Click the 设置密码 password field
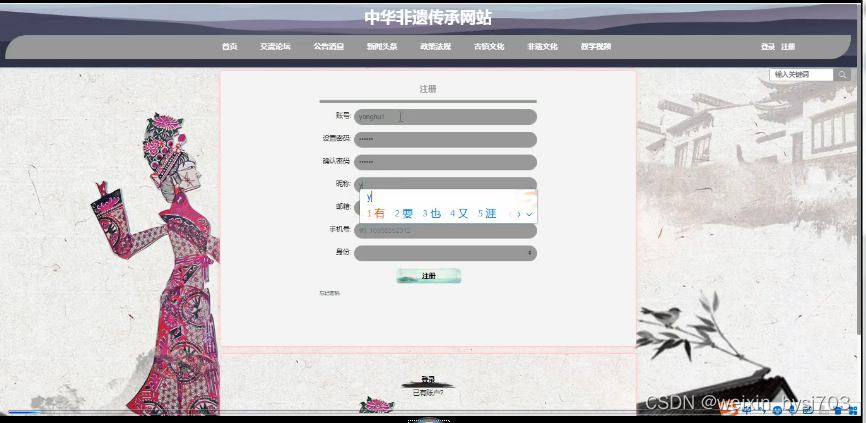 tap(445, 140)
